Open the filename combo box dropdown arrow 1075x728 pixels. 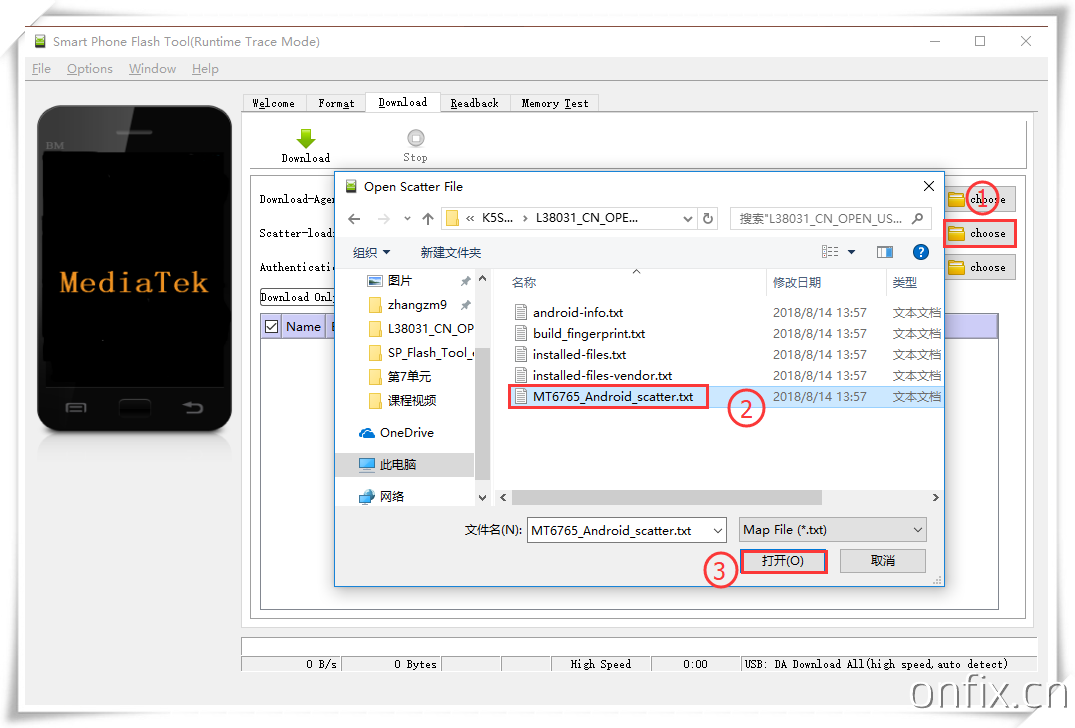[x=717, y=530]
